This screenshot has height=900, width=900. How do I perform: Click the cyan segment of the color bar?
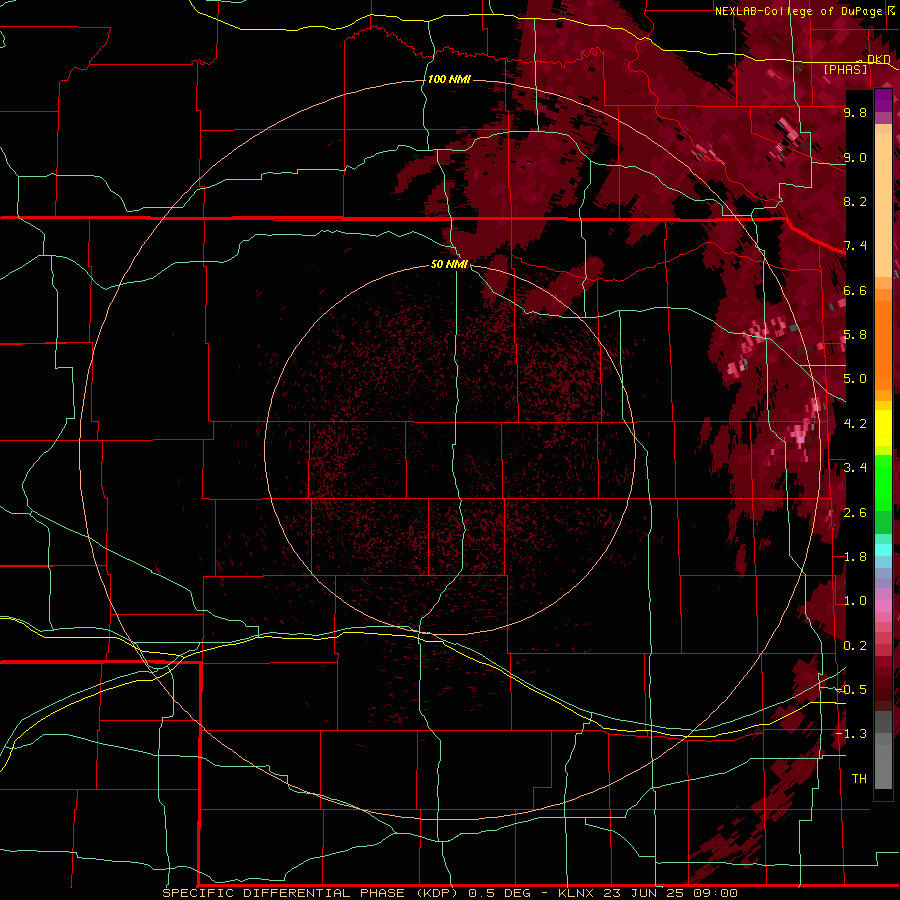pos(883,550)
